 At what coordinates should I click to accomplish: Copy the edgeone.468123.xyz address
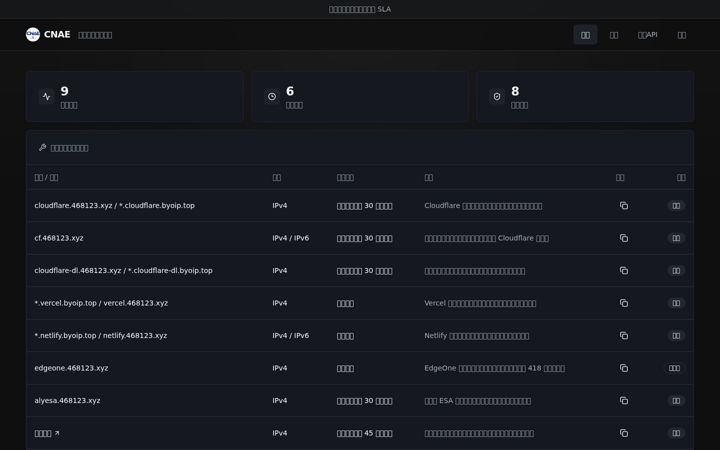click(624, 368)
